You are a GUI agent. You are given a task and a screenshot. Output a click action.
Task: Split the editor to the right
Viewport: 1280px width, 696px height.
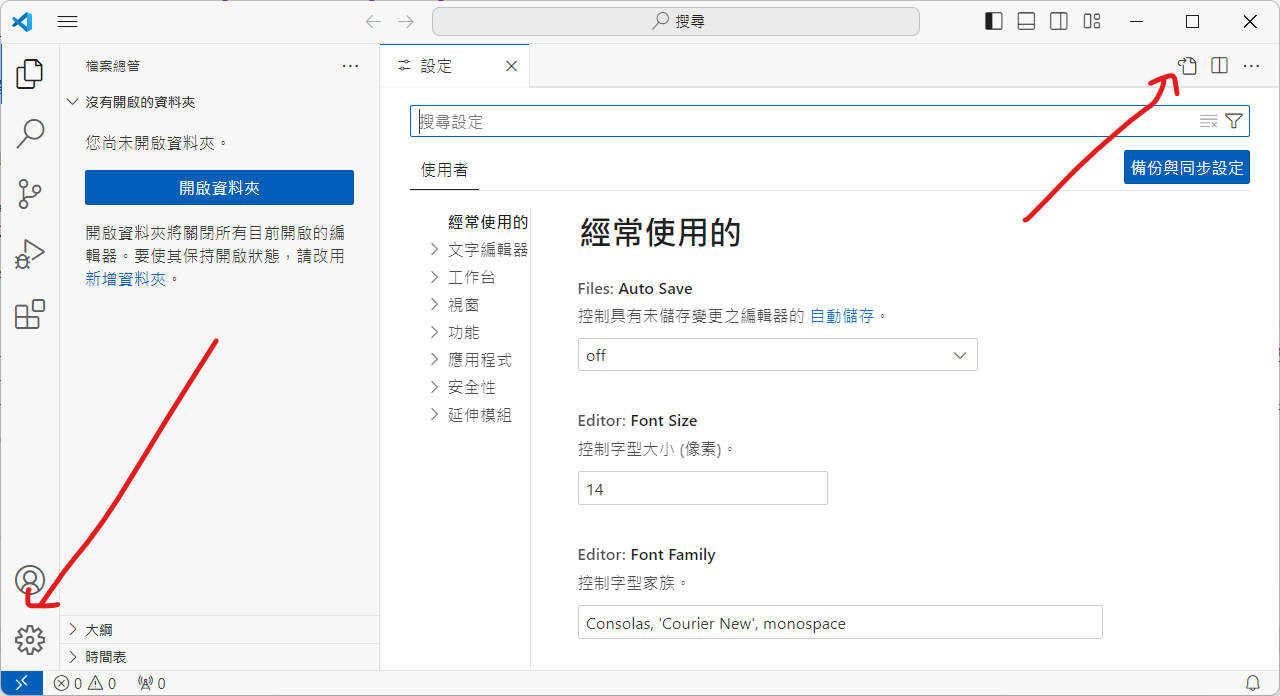pos(1219,66)
